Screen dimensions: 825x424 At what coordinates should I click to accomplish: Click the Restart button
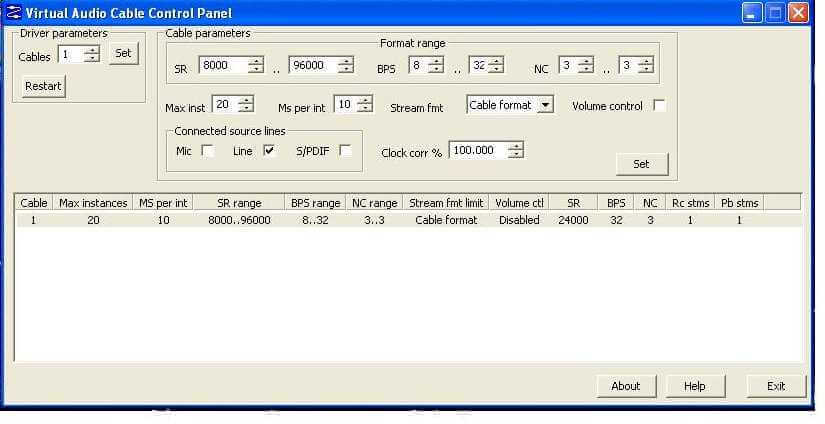(44, 86)
